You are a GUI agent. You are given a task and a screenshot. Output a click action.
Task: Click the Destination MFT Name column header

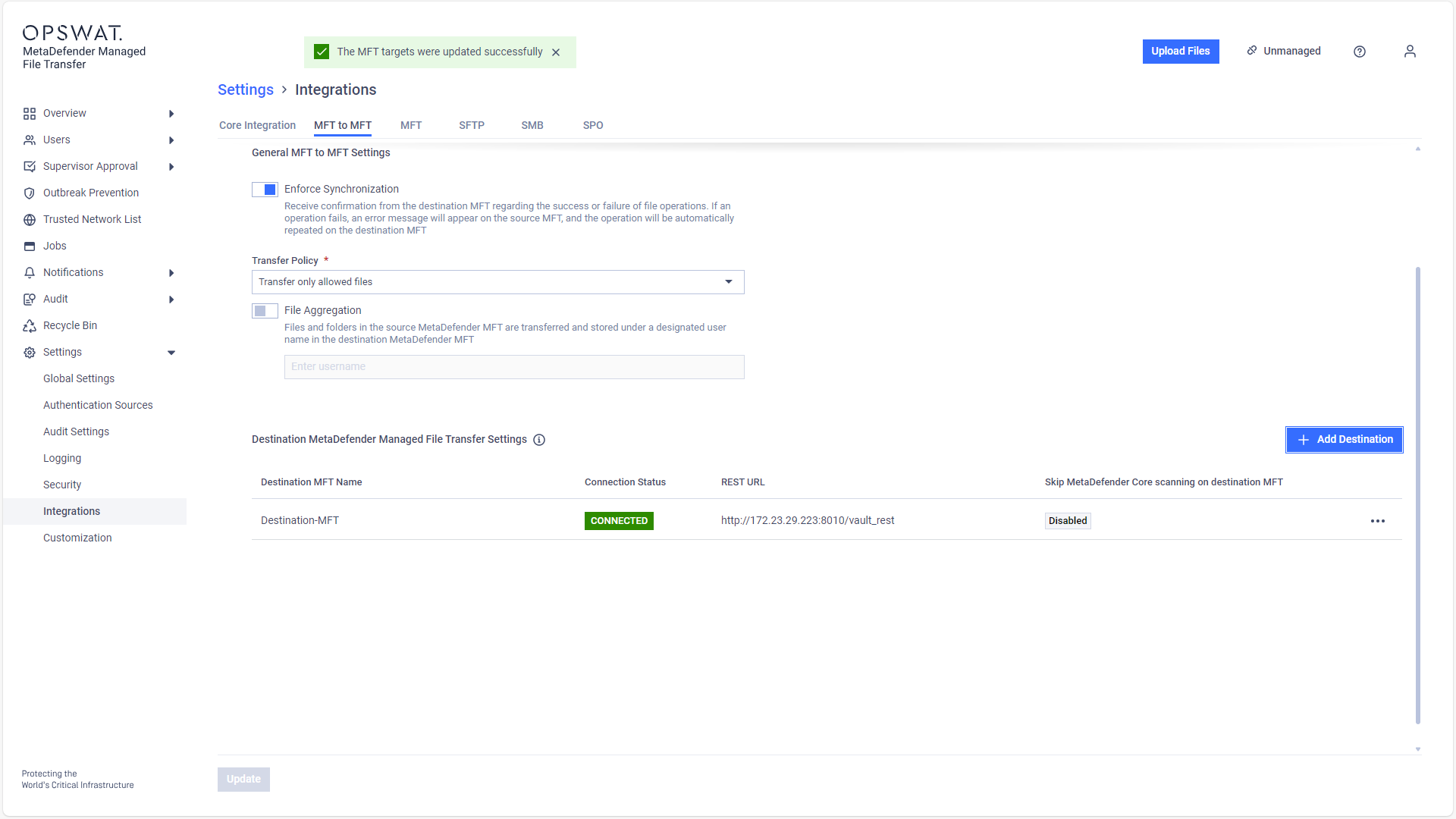click(311, 482)
